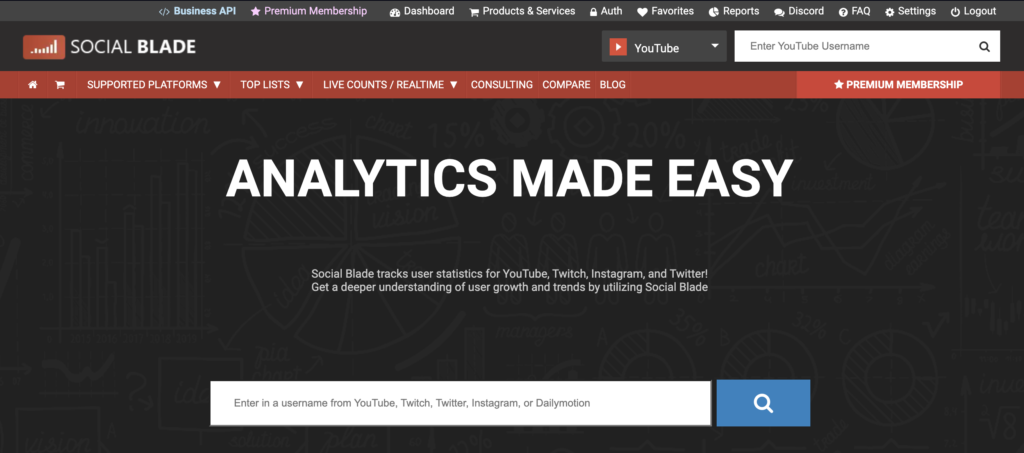Image resolution: width=1024 pixels, height=453 pixels.
Task: Open account Settings
Action: click(910, 11)
